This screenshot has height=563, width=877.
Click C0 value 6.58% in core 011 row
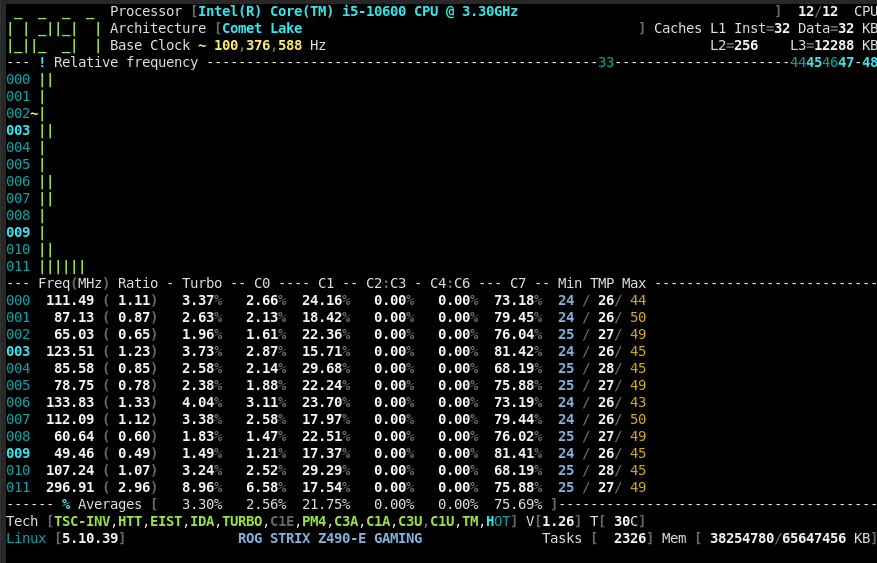[x=266, y=487]
